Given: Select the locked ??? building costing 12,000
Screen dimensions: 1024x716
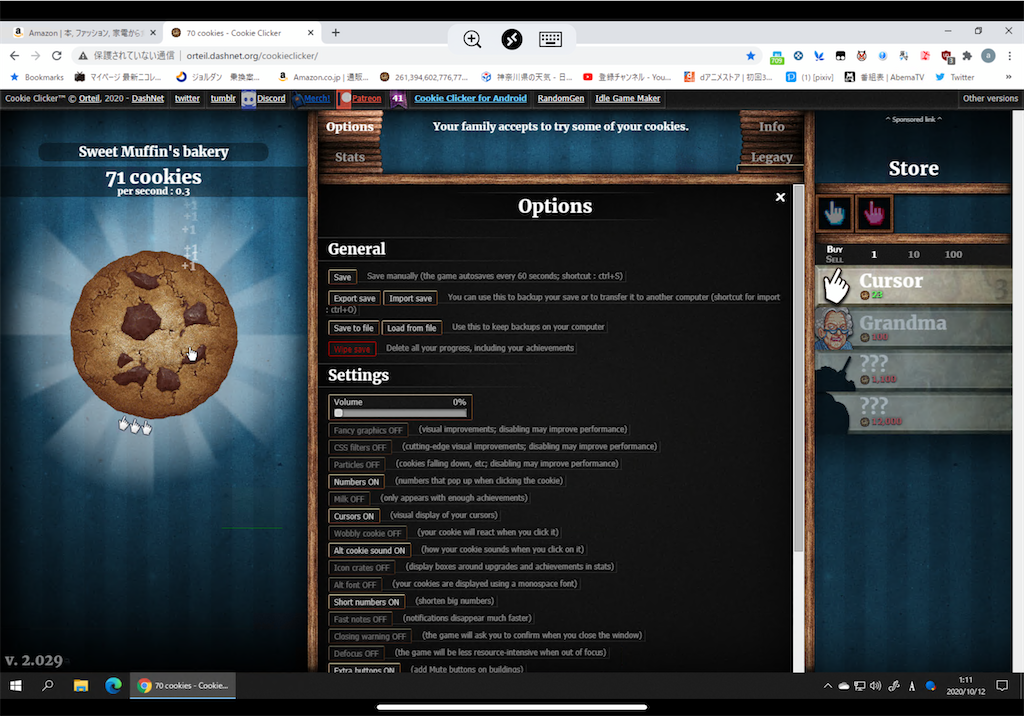Looking at the screenshot, I should (x=914, y=412).
